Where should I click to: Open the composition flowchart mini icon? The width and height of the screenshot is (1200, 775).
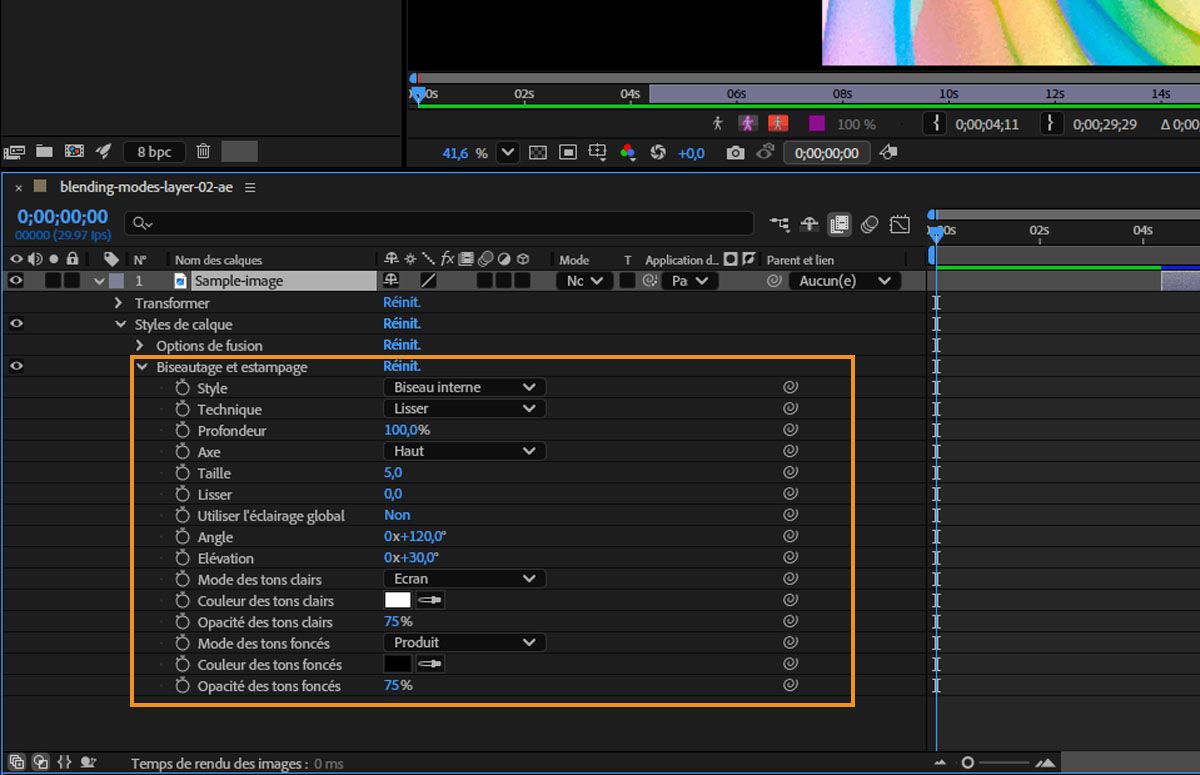click(779, 225)
